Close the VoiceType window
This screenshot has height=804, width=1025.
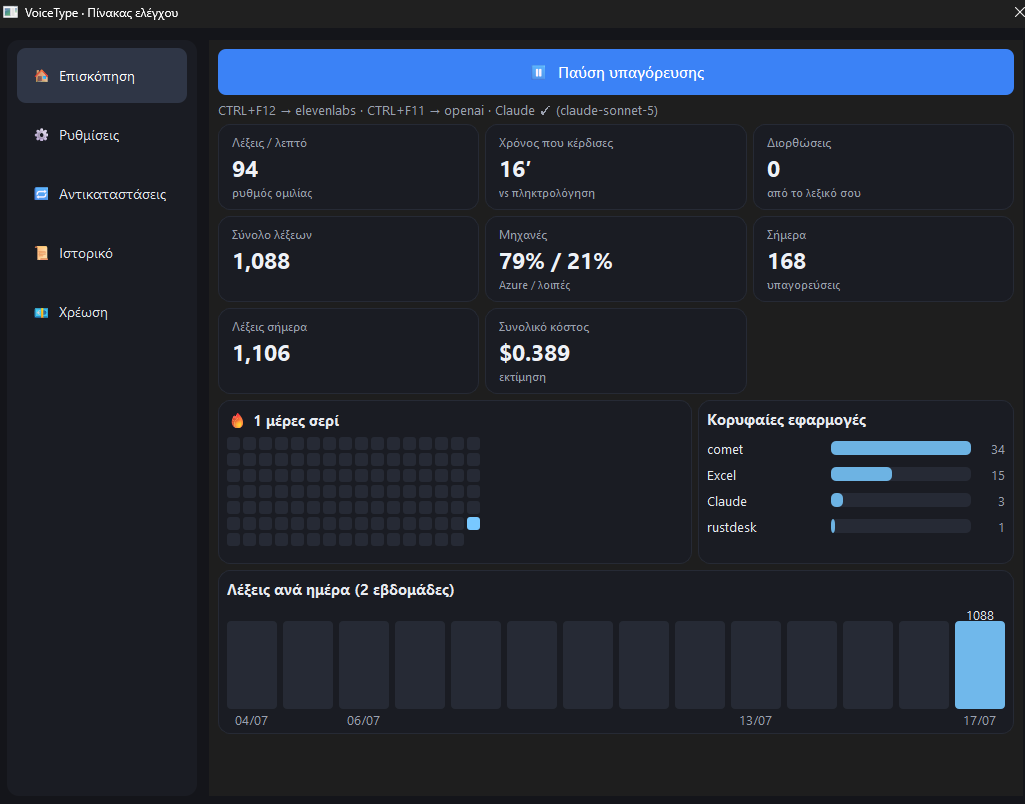1017,12
